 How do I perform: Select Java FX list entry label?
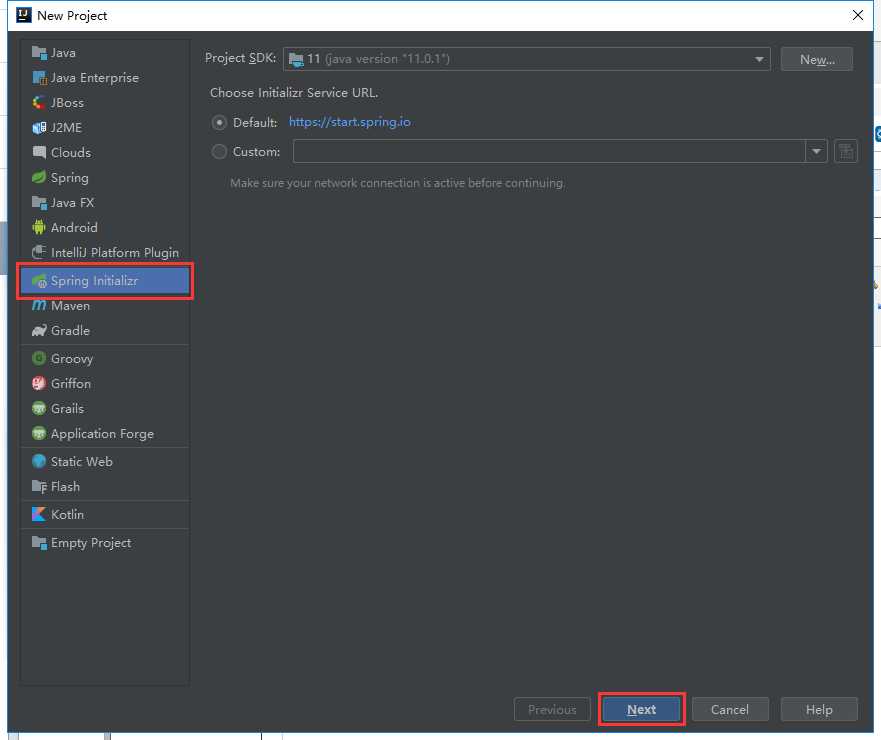click(72, 202)
